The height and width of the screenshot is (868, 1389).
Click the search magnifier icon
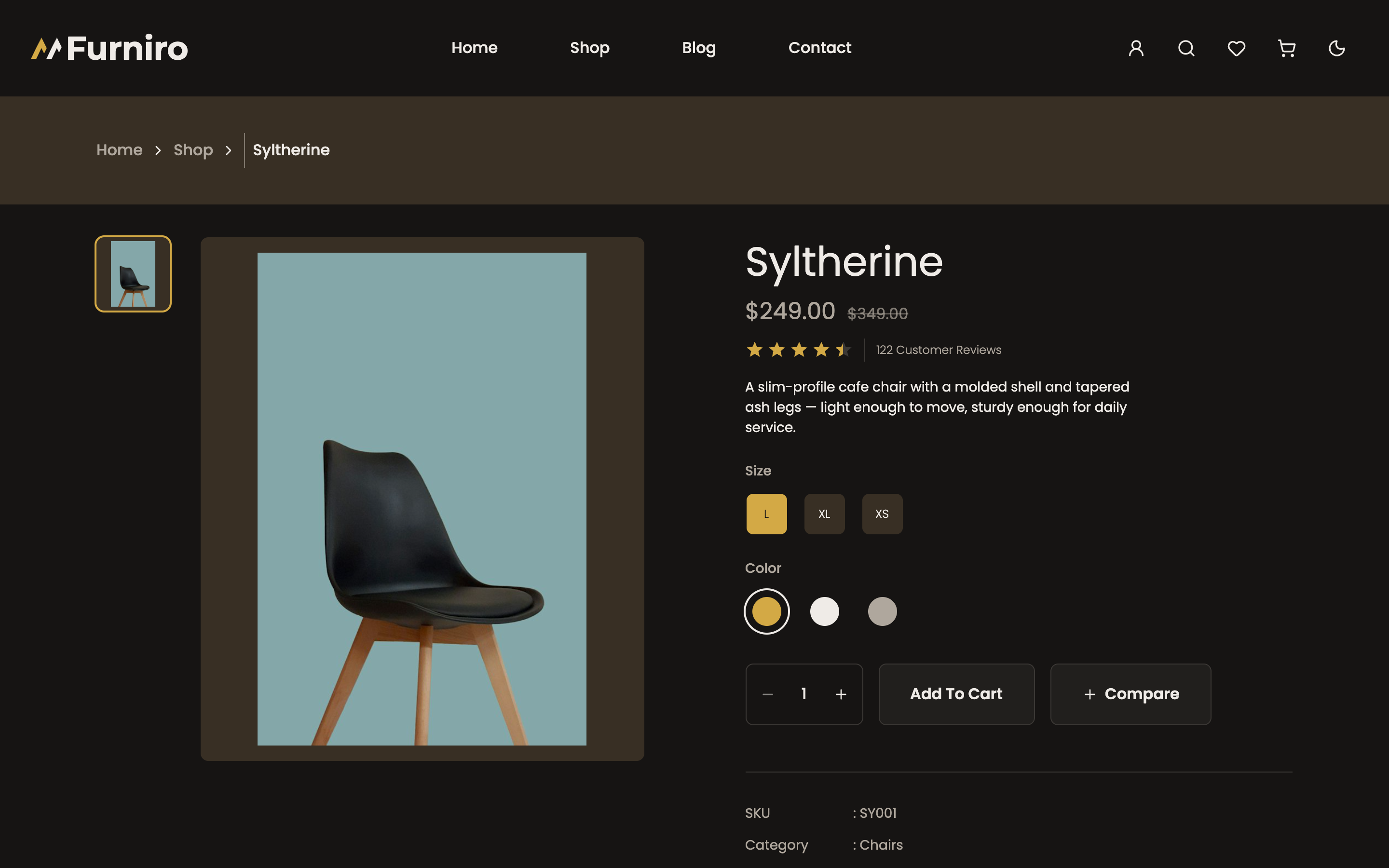coord(1186,48)
